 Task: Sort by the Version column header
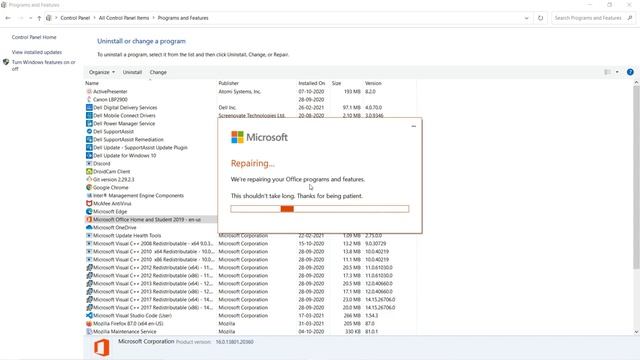389,83
